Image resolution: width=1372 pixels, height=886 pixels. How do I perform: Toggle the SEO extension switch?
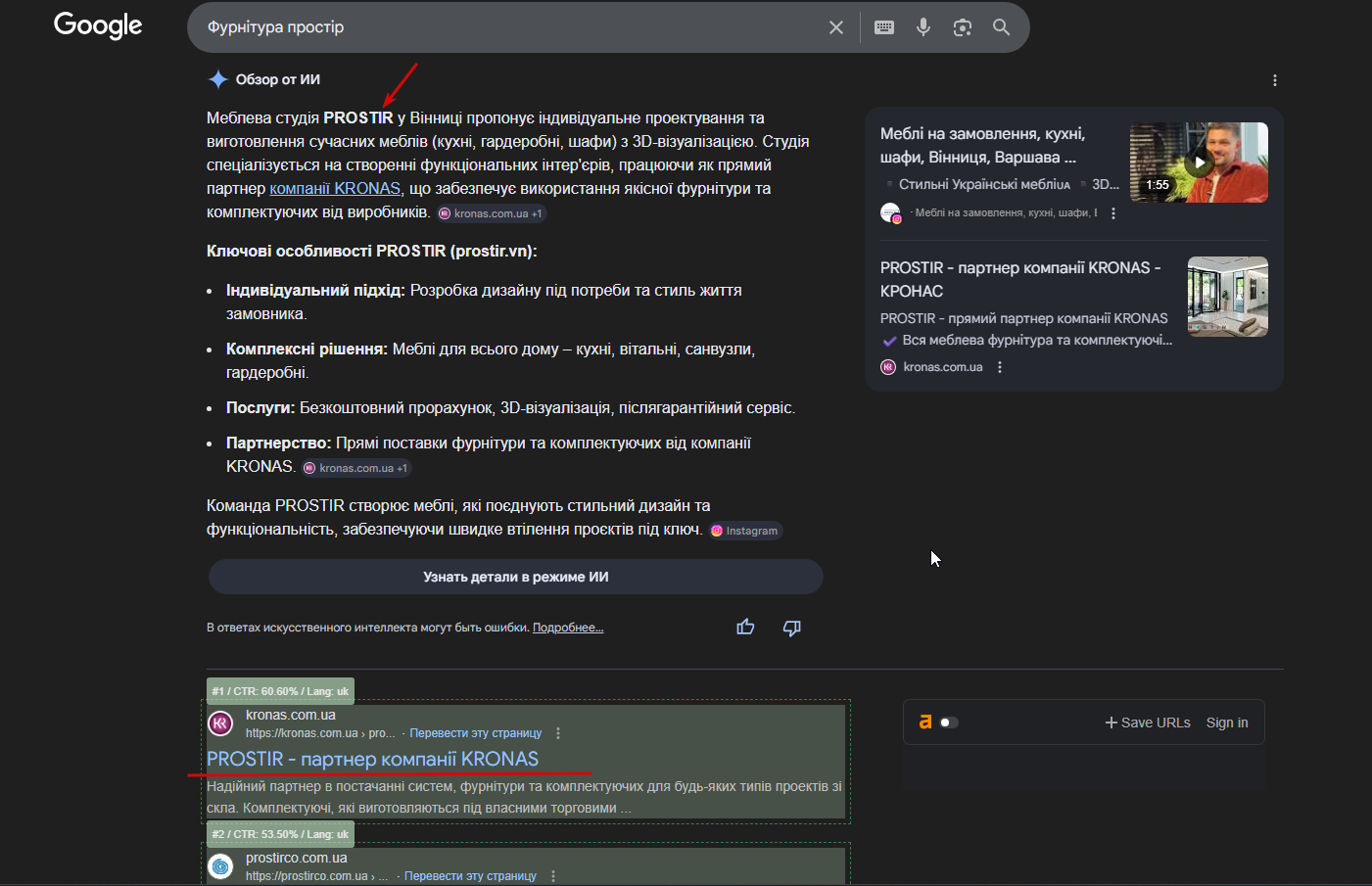[x=949, y=723]
